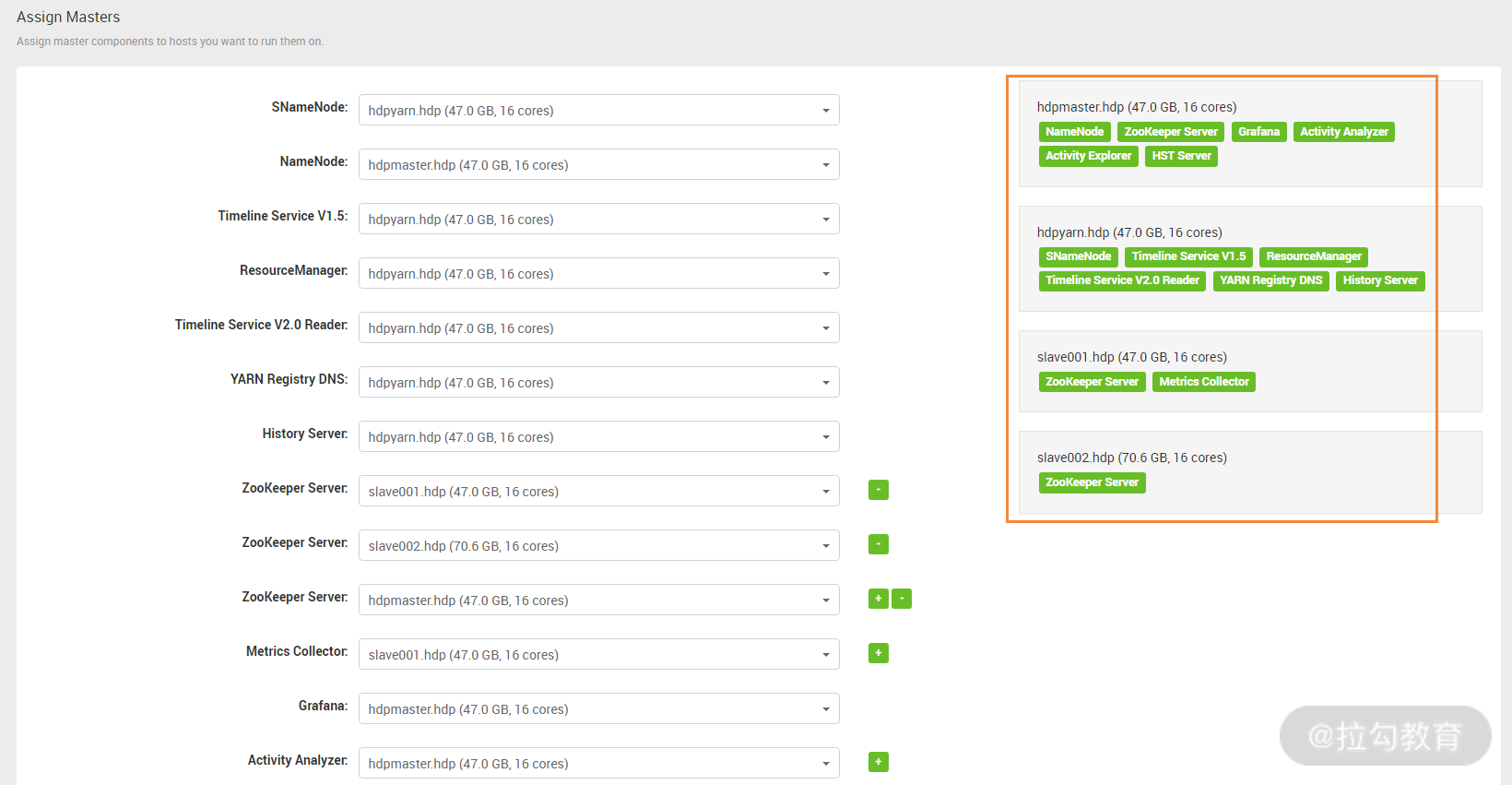This screenshot has width=1512, height=785.
Task: Click ZooKeeper Server tag on slave001.hdp card
Action: (x=1092, y=382)
